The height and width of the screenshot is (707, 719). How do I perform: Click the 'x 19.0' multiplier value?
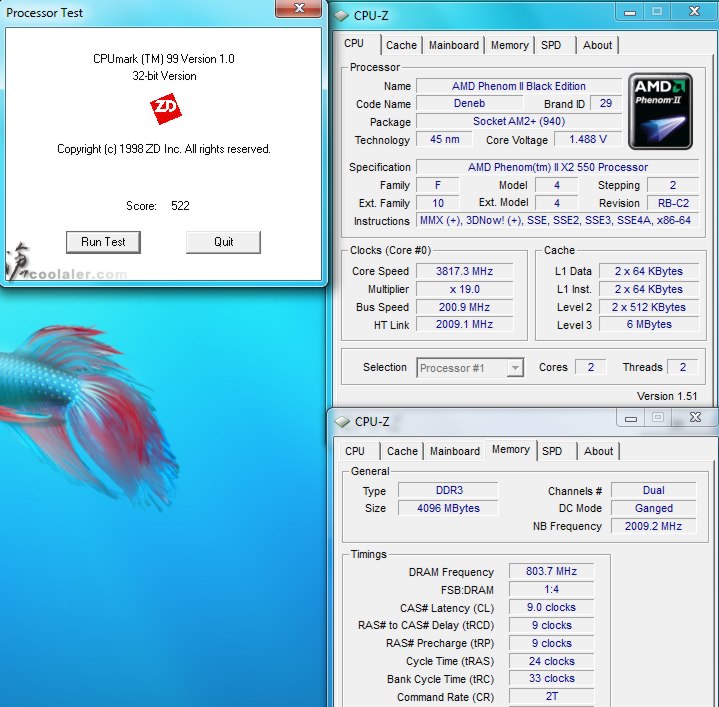[464, 289]
